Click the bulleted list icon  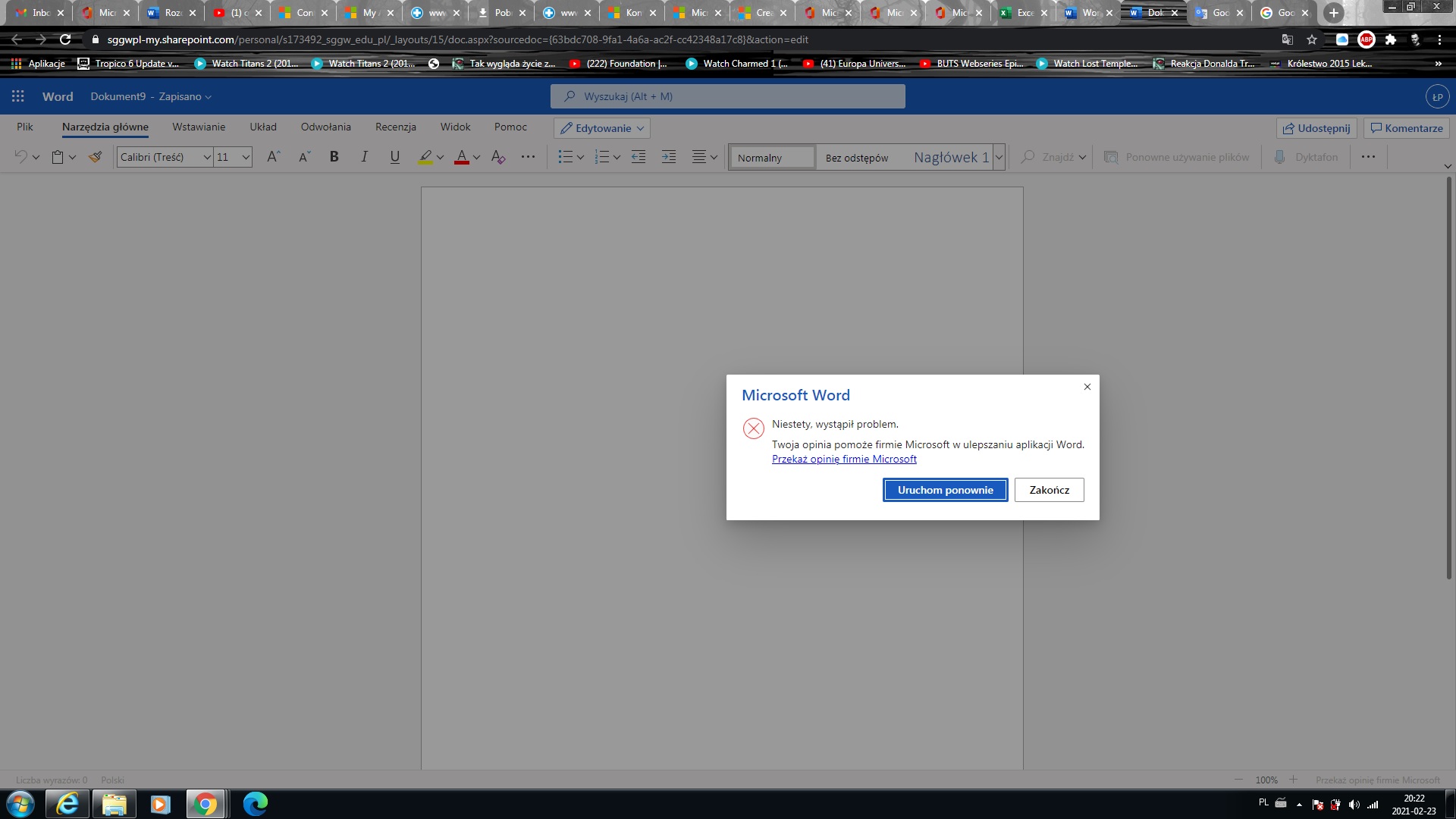click(565, 157)
